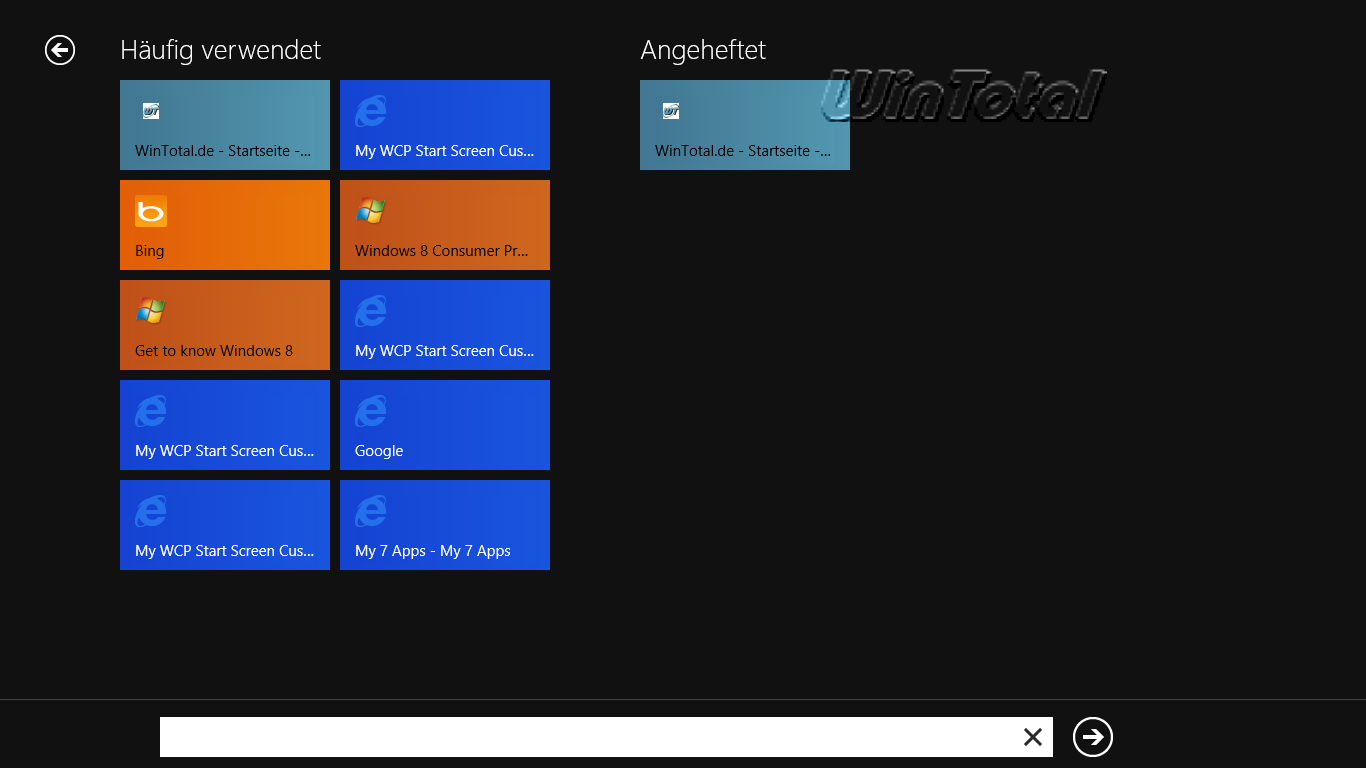This screenshot has height=768, width=1366.
Task: Open the Google tile
Action: pos(445,425)
